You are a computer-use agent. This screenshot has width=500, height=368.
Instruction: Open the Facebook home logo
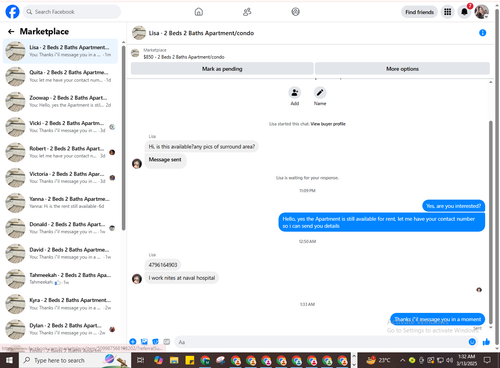click(x=12, y=12)
